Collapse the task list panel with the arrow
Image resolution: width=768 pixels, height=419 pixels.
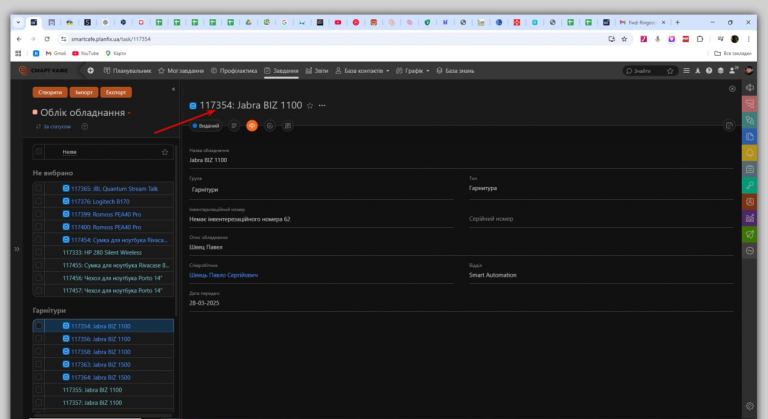[173, 89]
